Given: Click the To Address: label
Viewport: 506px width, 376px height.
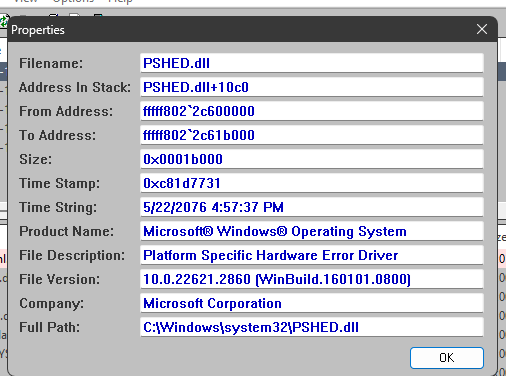Looking at the screenshot, I should click(57, 135).
